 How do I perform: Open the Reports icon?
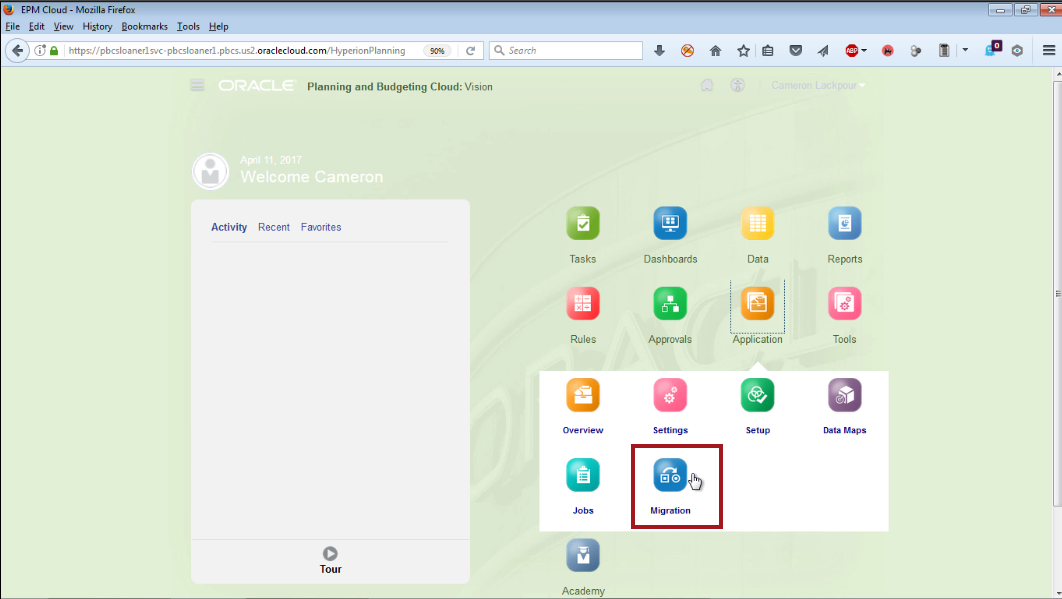click(845, 224)
